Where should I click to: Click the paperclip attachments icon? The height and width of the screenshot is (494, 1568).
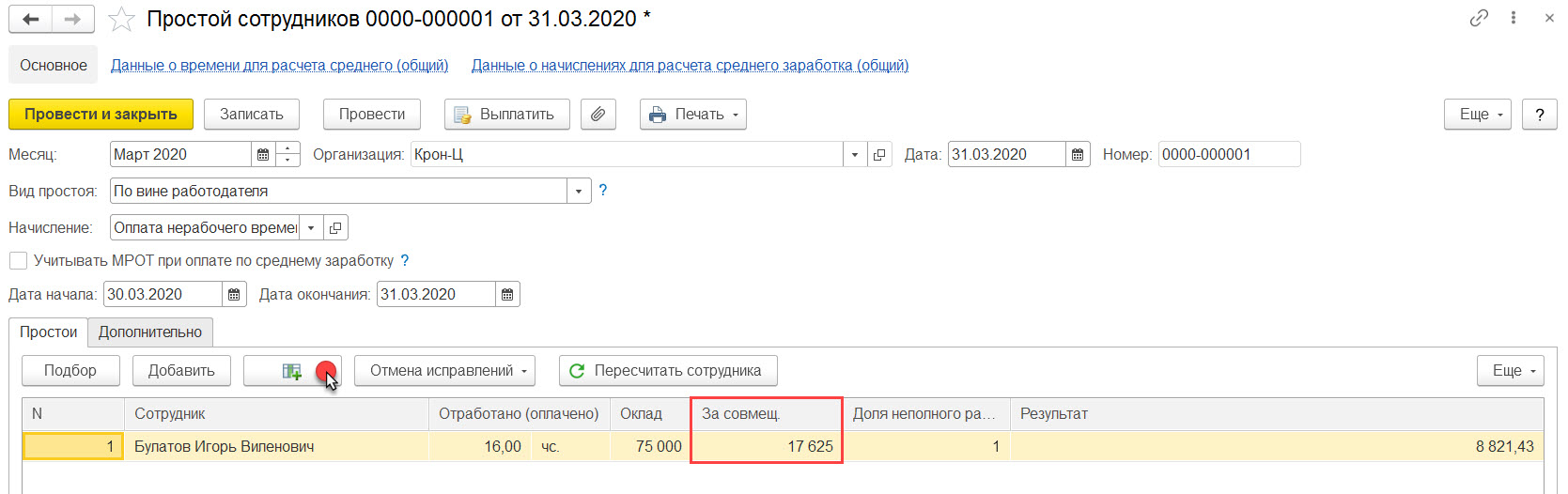[x=598, y=115]
